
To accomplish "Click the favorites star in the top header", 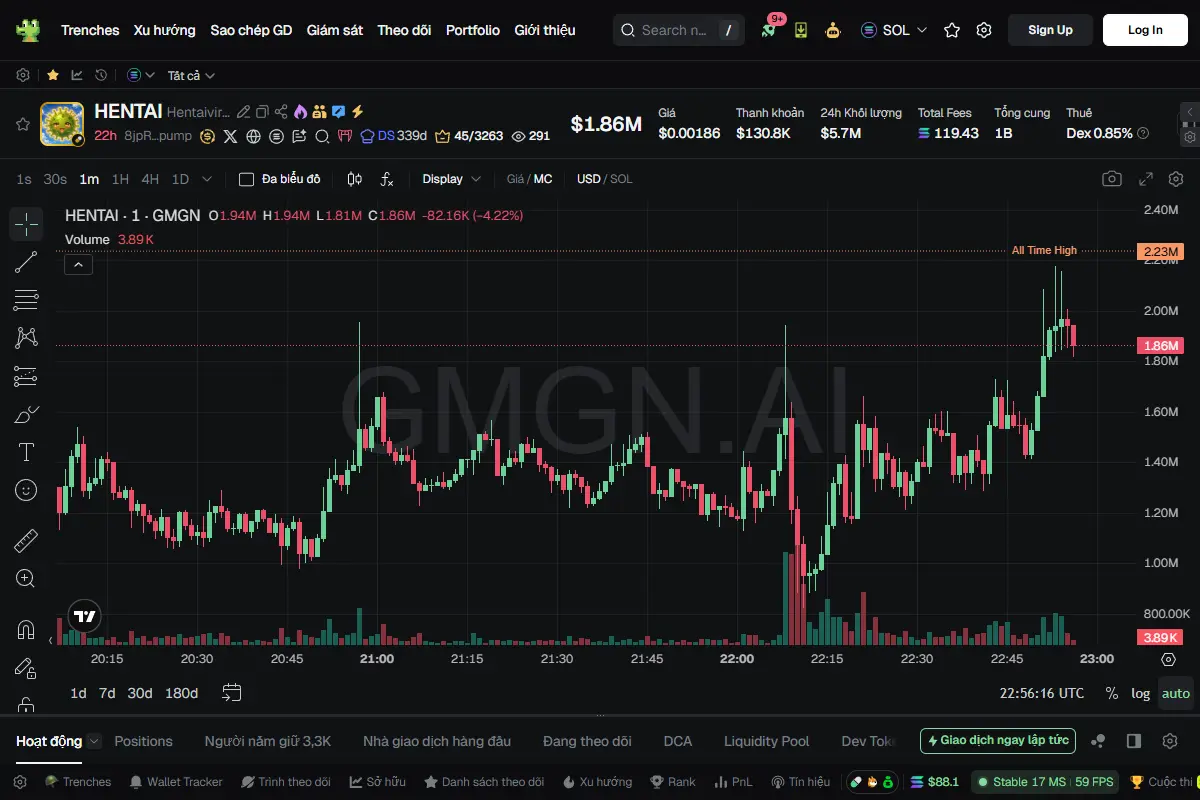I will [x=952, y=30].
